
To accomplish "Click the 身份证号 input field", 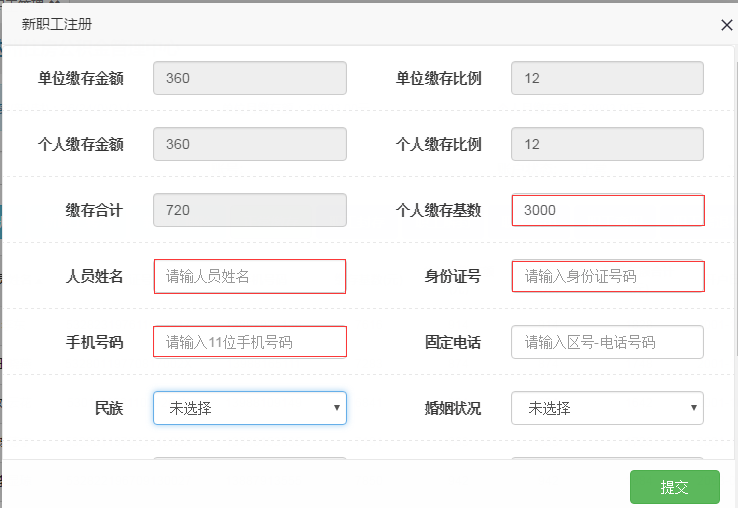I will [x=607, y=277].
